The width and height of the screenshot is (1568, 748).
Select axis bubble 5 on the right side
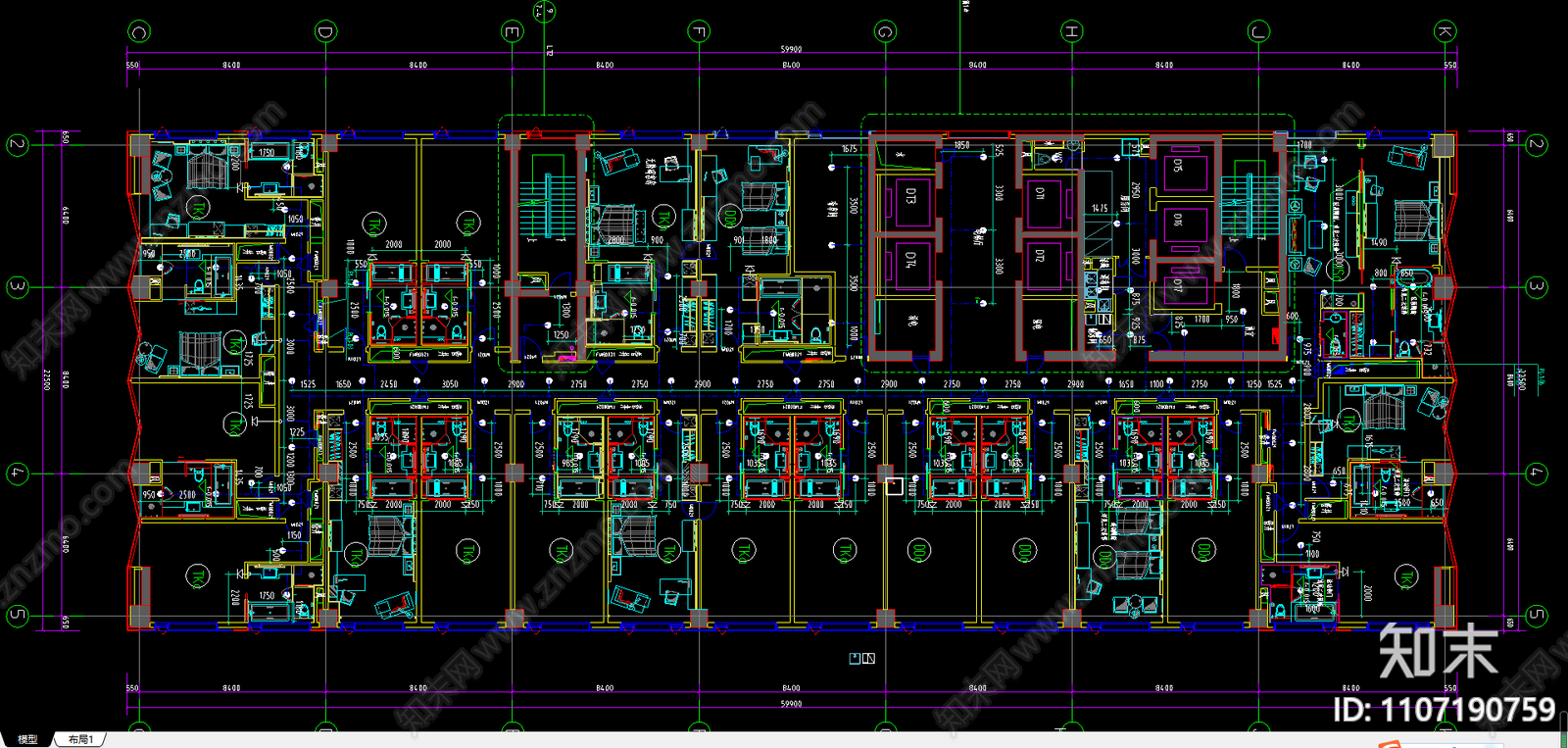(x=1537, y=616)
